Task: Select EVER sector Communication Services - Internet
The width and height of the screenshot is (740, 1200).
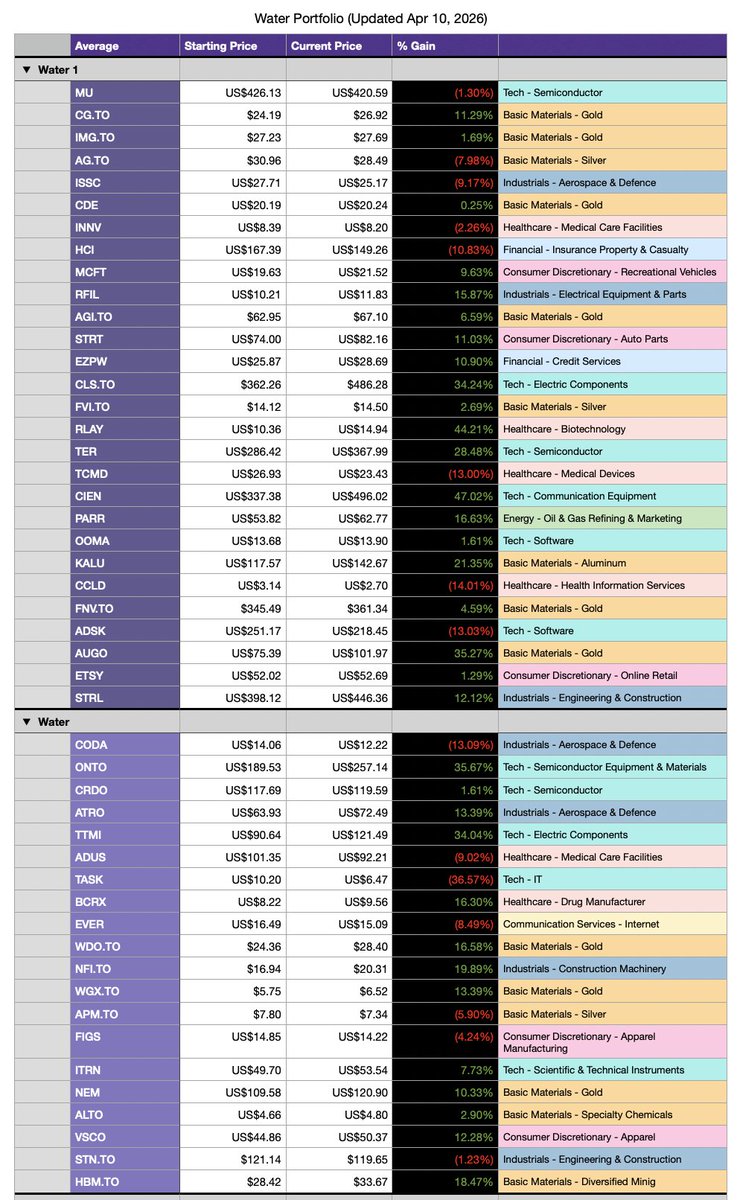Action: 612,924
